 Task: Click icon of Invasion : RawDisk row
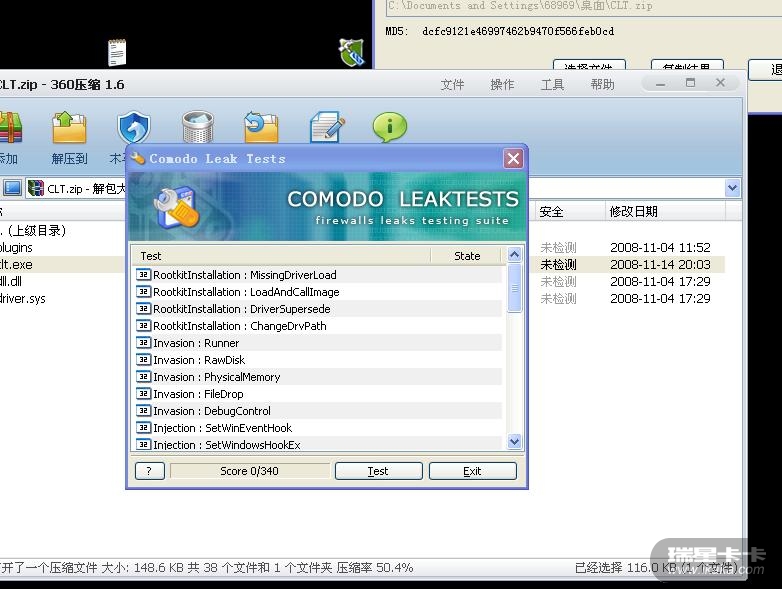(x=143, y=360)
